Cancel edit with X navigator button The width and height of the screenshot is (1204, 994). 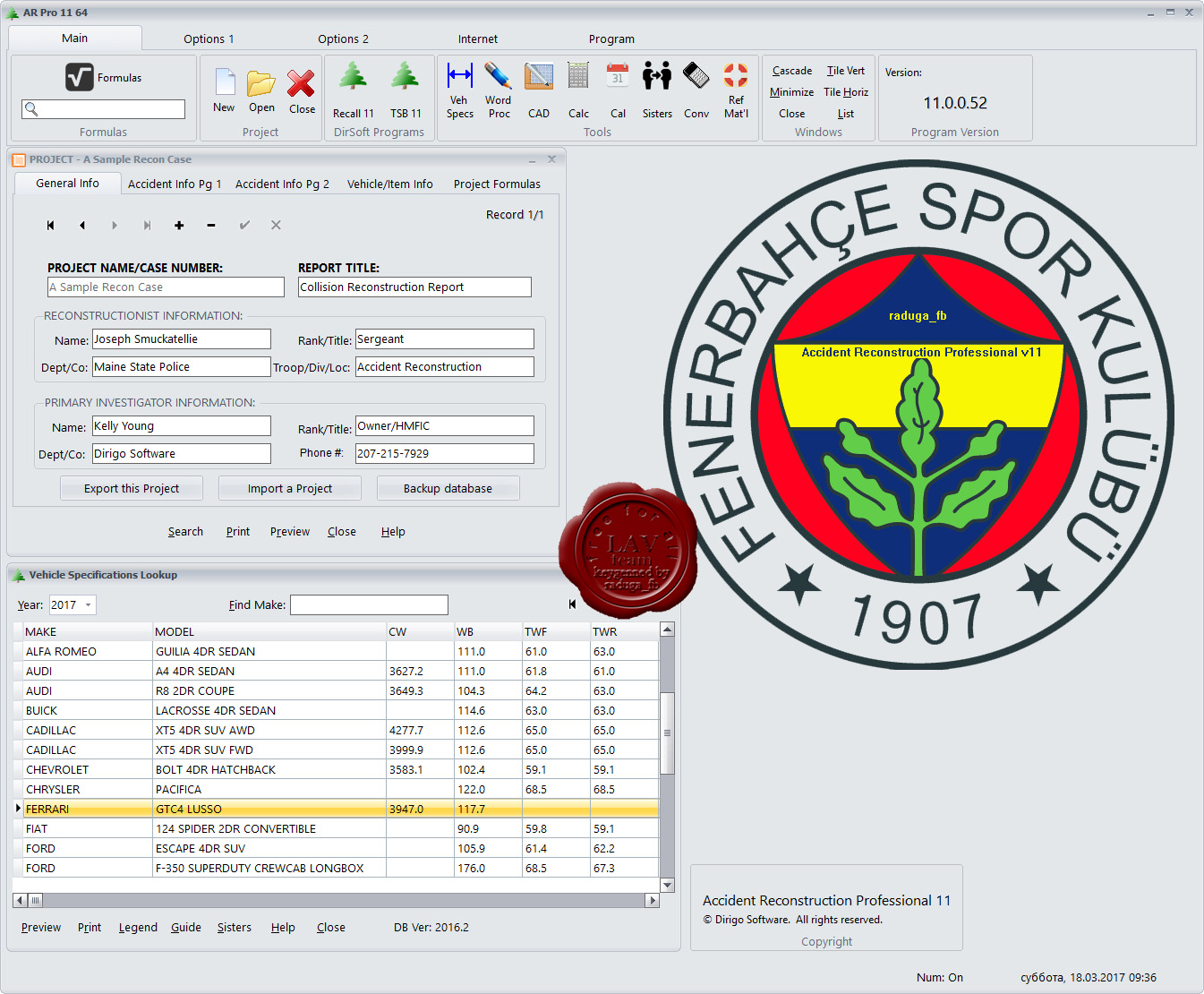pyautogui.click(x=276, y=226)
